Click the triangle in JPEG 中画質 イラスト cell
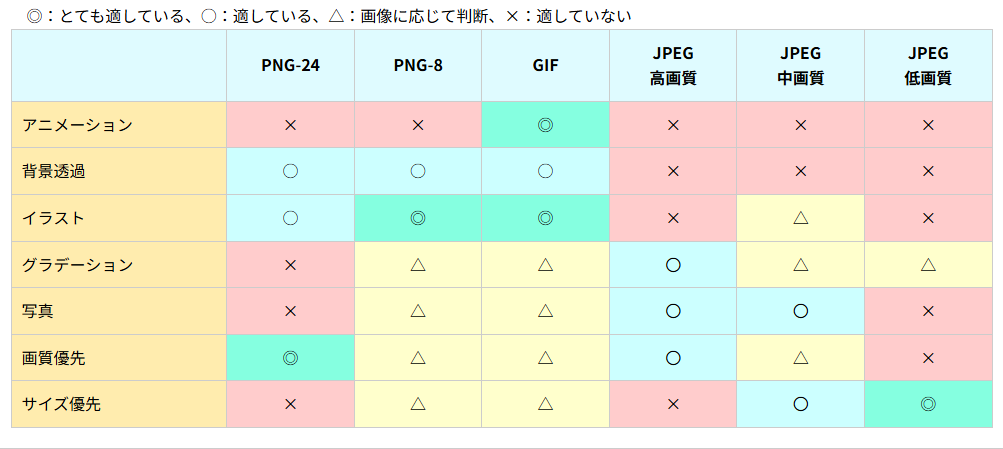The image size is (1003, 449). 800,218
